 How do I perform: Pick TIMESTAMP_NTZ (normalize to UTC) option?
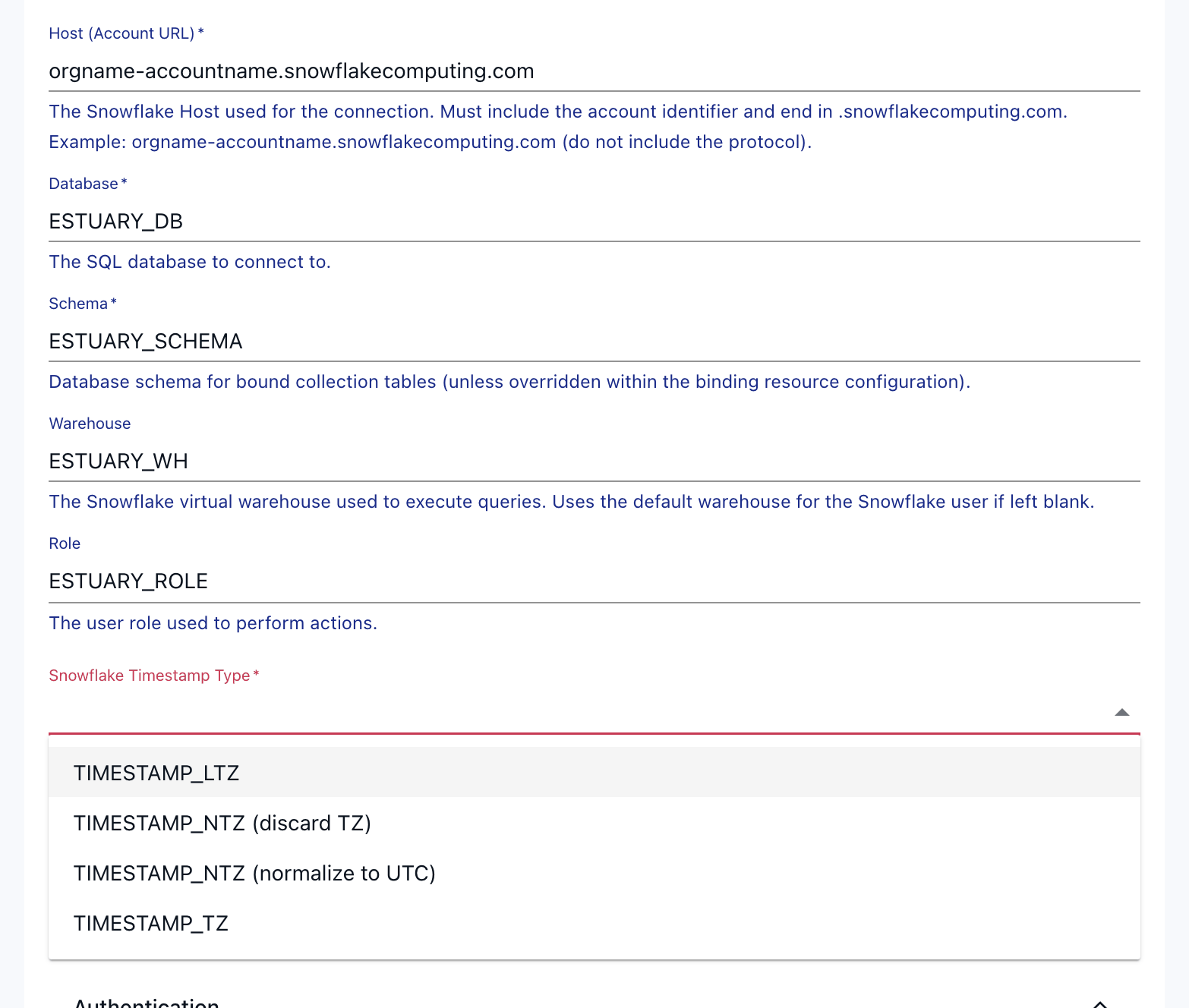[x=594, y=873]
